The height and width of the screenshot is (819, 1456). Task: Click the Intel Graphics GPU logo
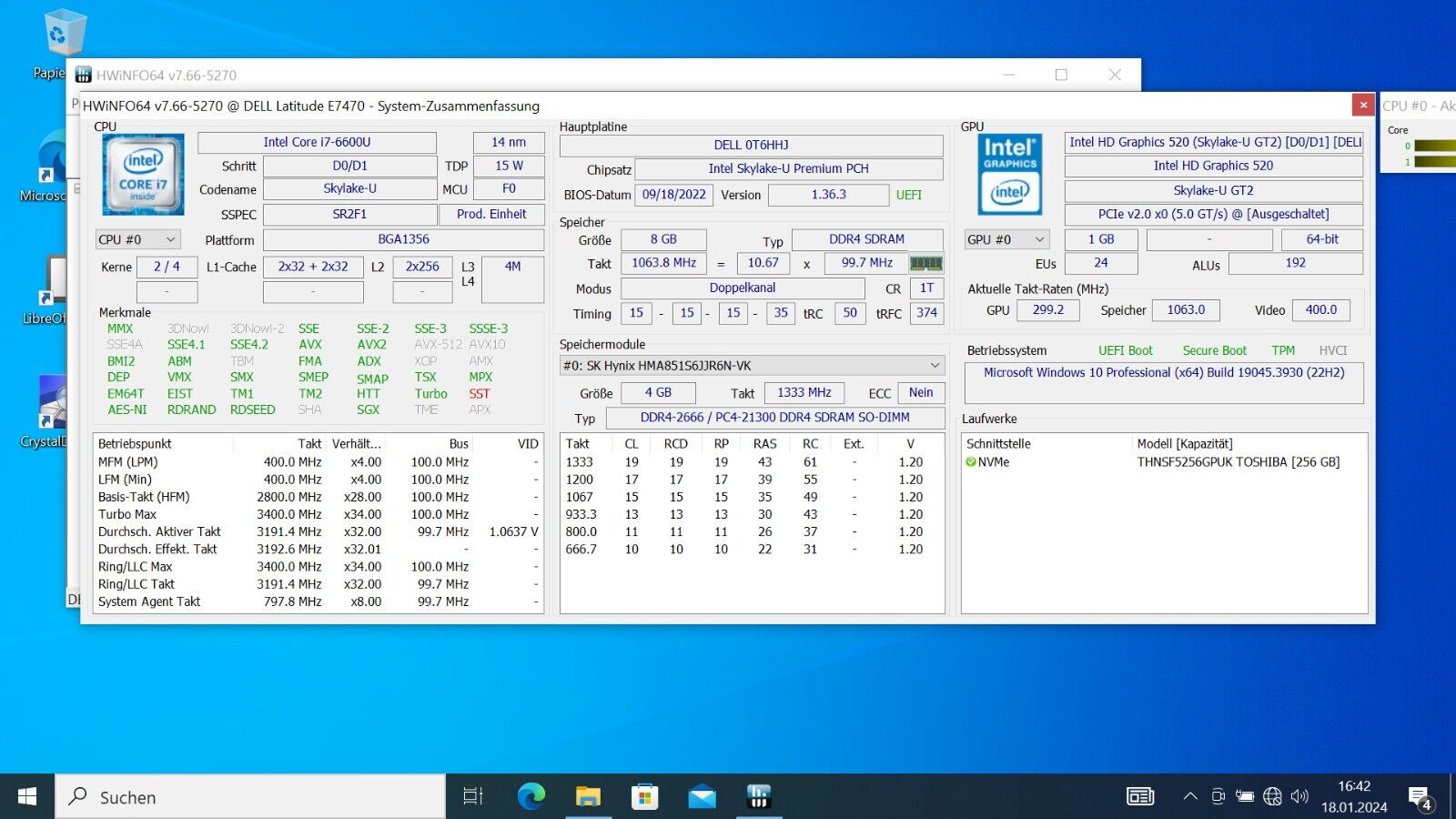(1010, 175)
